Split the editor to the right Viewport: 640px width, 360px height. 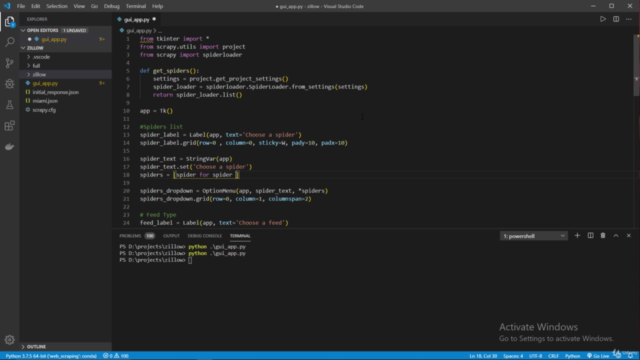click(616, 19)
